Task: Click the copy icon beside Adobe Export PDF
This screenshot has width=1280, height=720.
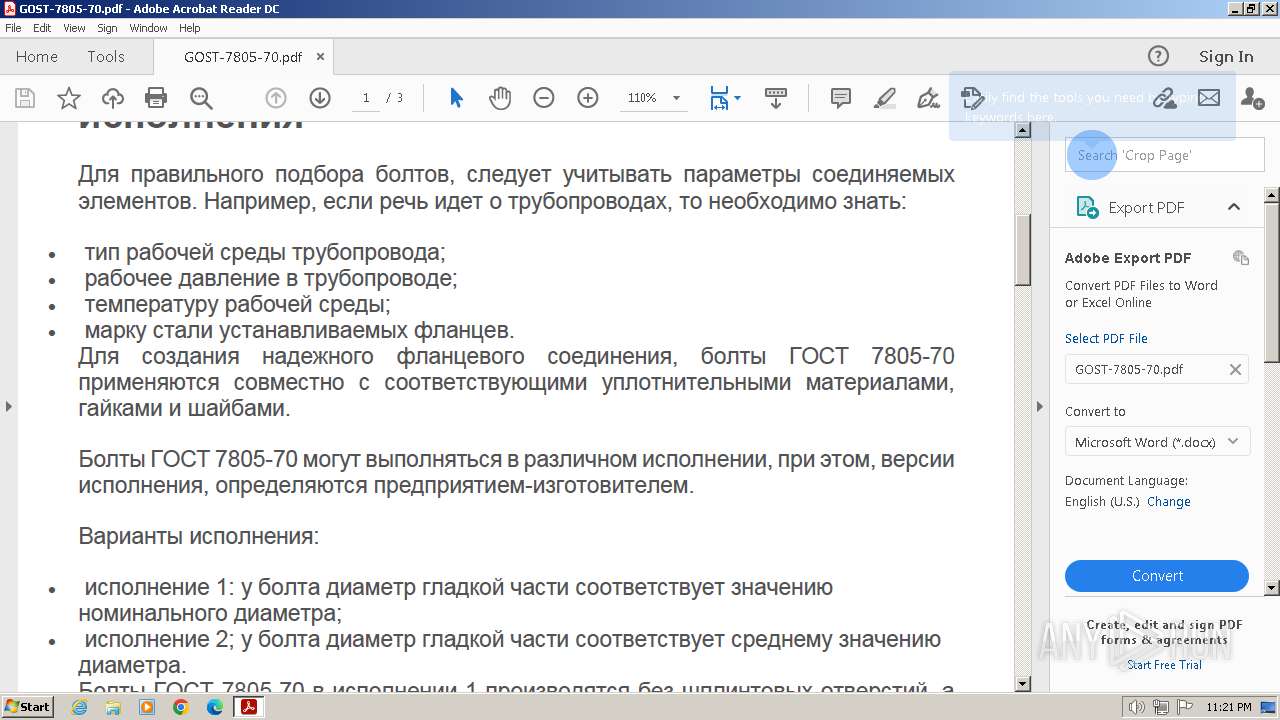Action: 1241,258
